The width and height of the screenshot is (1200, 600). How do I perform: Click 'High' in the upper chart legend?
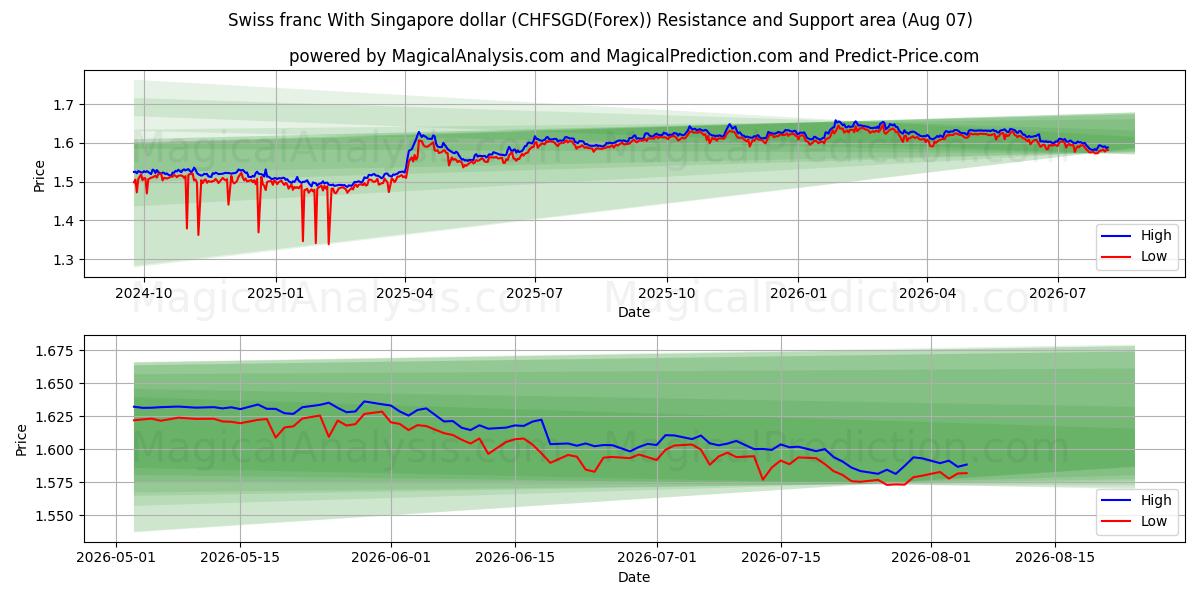(x=1156, y=235)
